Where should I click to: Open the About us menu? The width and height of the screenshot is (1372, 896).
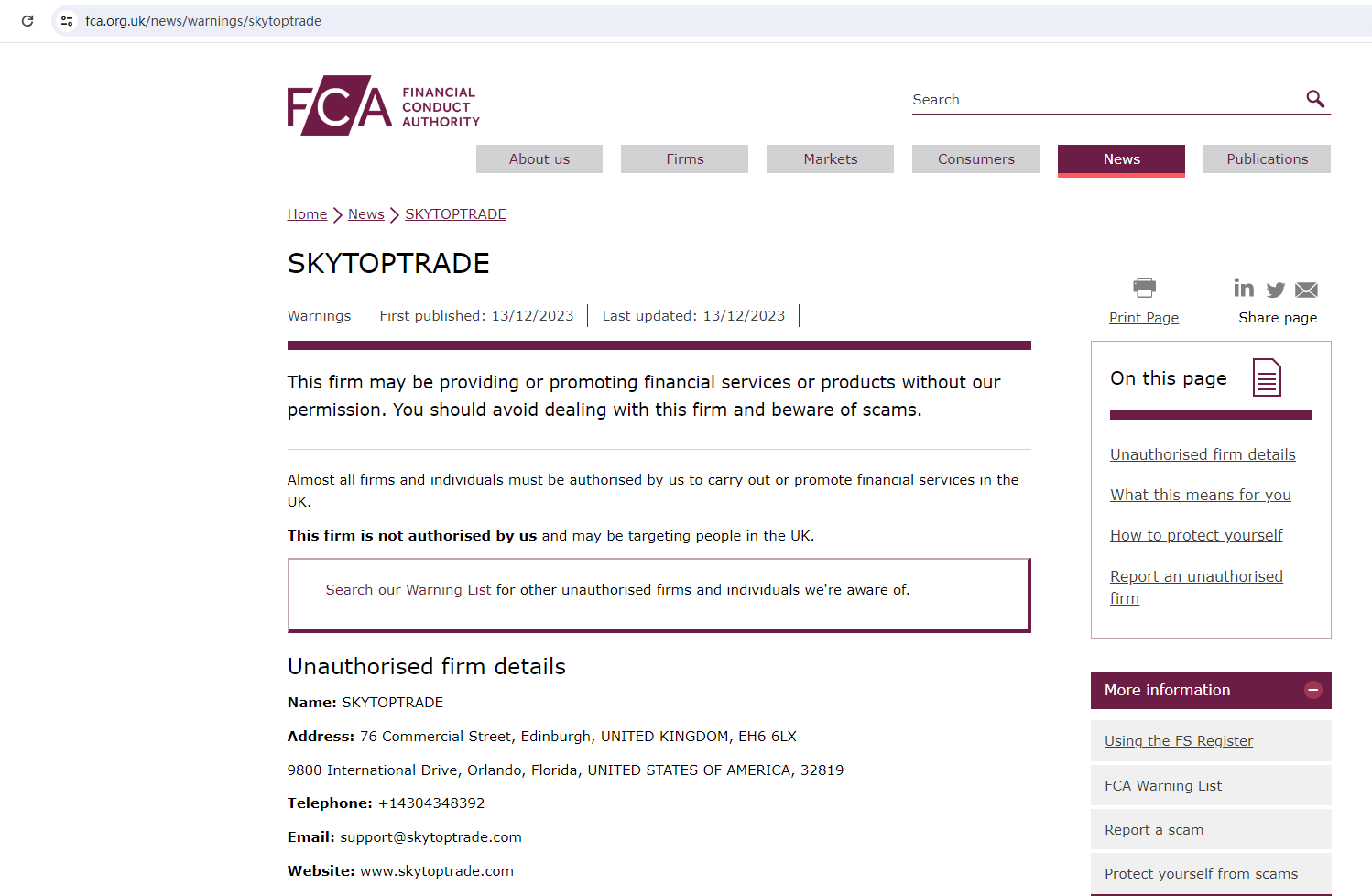coord(539,159)
